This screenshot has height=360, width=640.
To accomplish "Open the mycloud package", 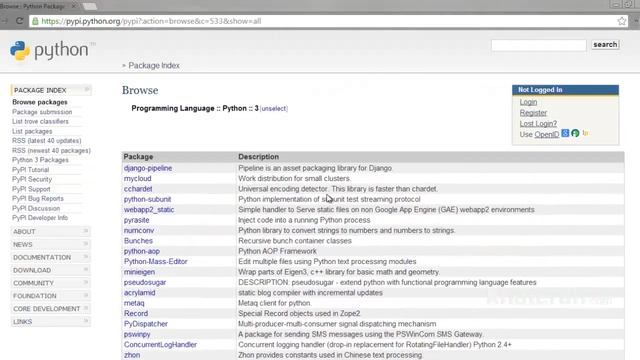I will 138,178.
